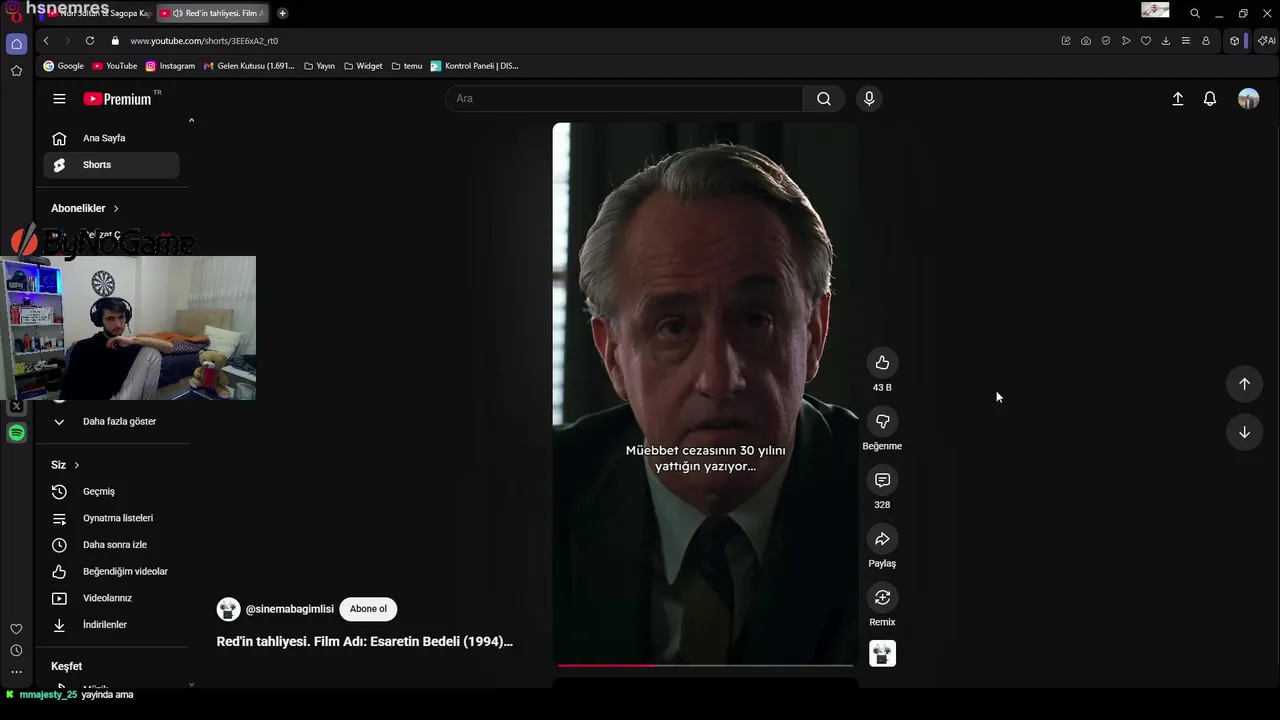Open Oynatma listeleri playlists
The height and width of the screenshot is (720, 1280).
coord(111,518)
